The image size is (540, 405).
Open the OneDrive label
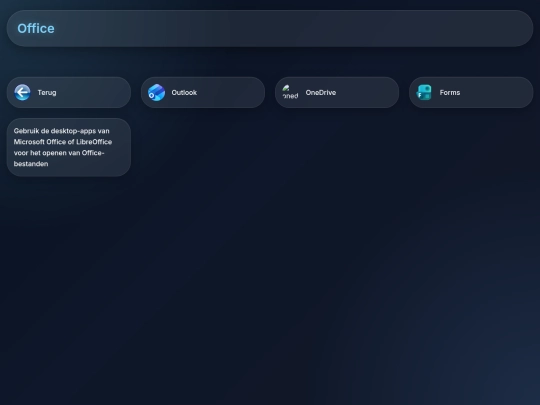(321, 93)
